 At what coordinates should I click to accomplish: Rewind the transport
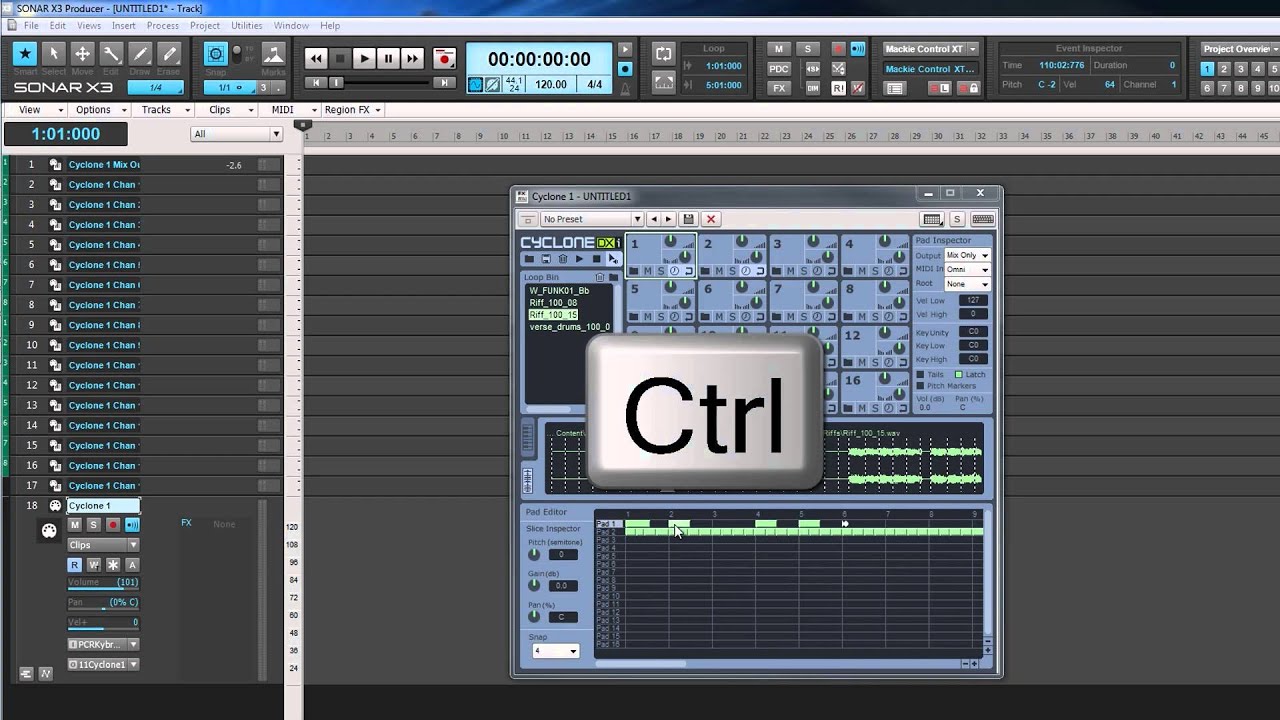click(316, 59)
